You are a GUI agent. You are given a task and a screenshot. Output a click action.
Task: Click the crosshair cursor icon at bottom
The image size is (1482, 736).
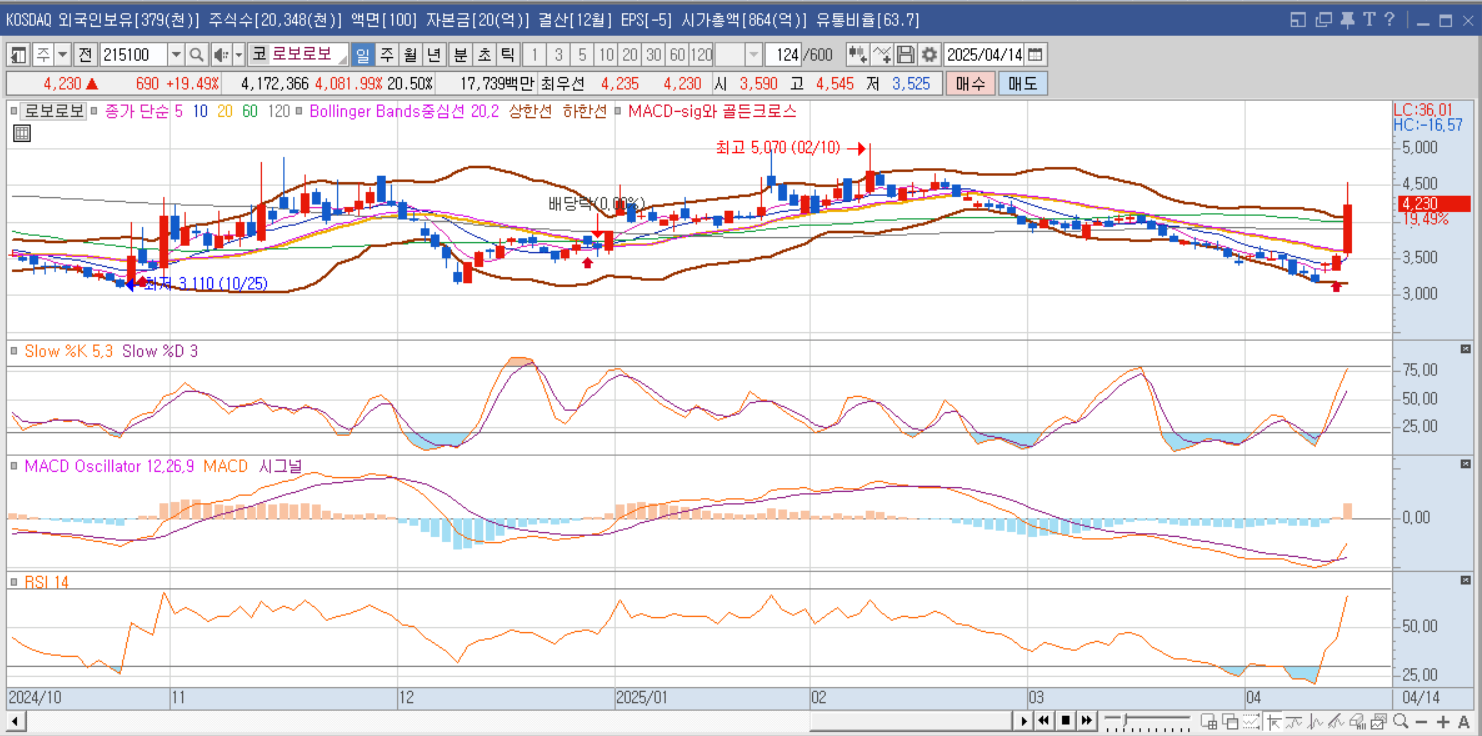(x=1274, y=721)
